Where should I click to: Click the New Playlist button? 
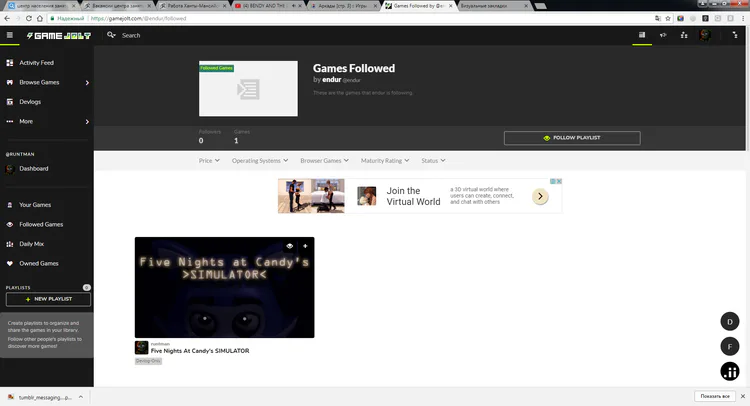pos(48,299)
